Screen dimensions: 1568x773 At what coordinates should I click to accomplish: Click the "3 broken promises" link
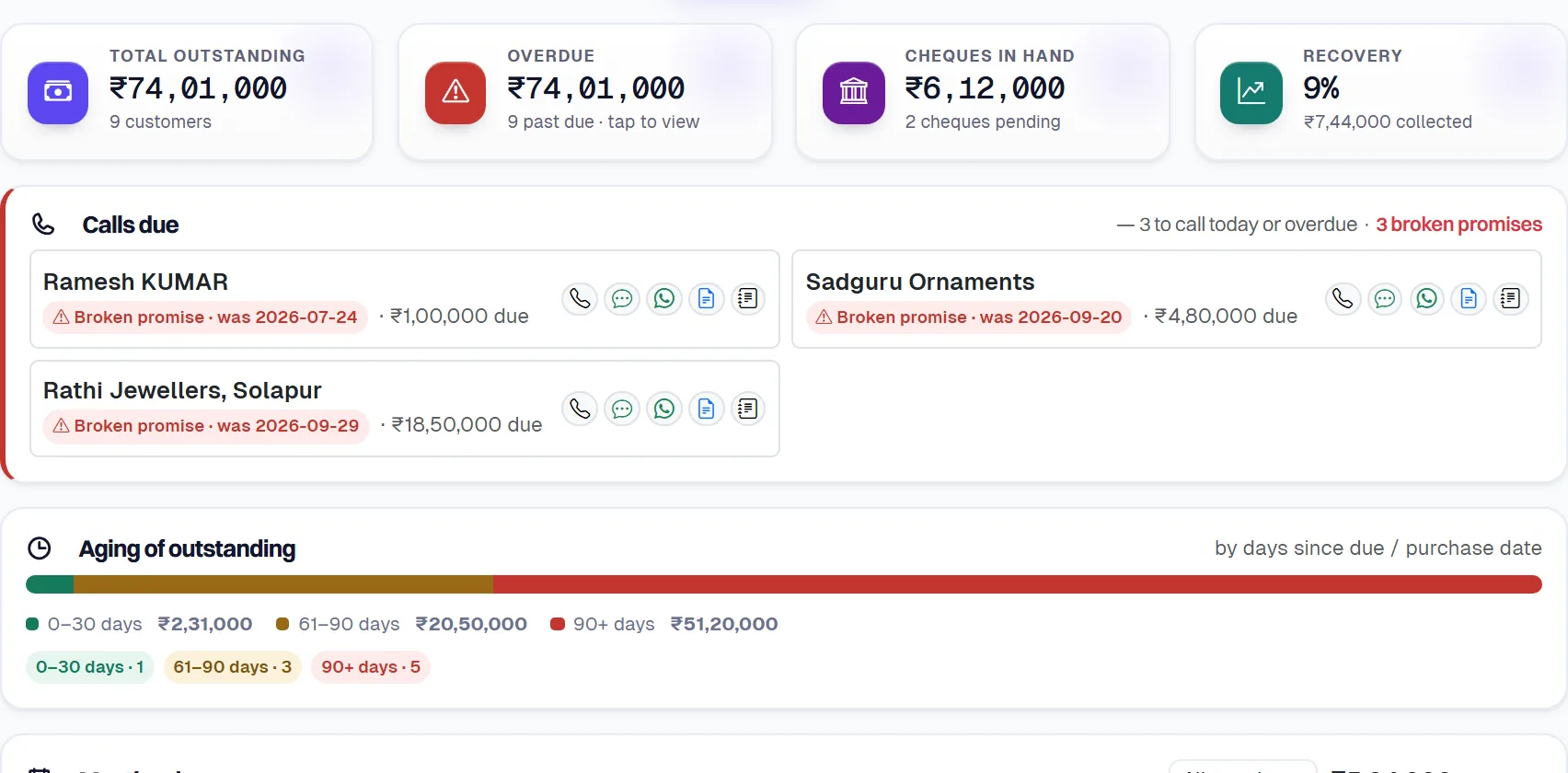pos(1458,225)
